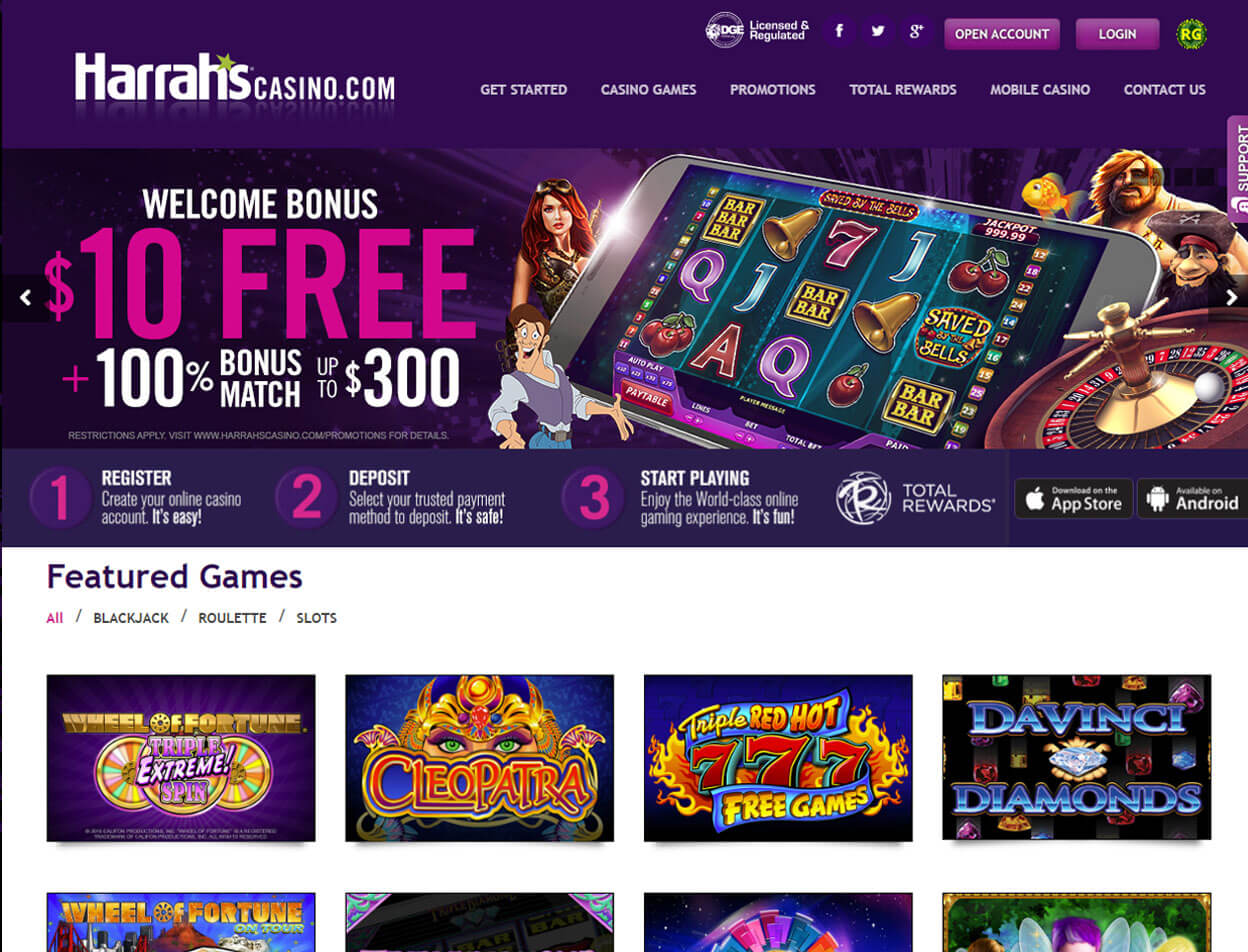Filter featured games by Blackjack
Screen dimensions: 1248x952
coord(131,618)
